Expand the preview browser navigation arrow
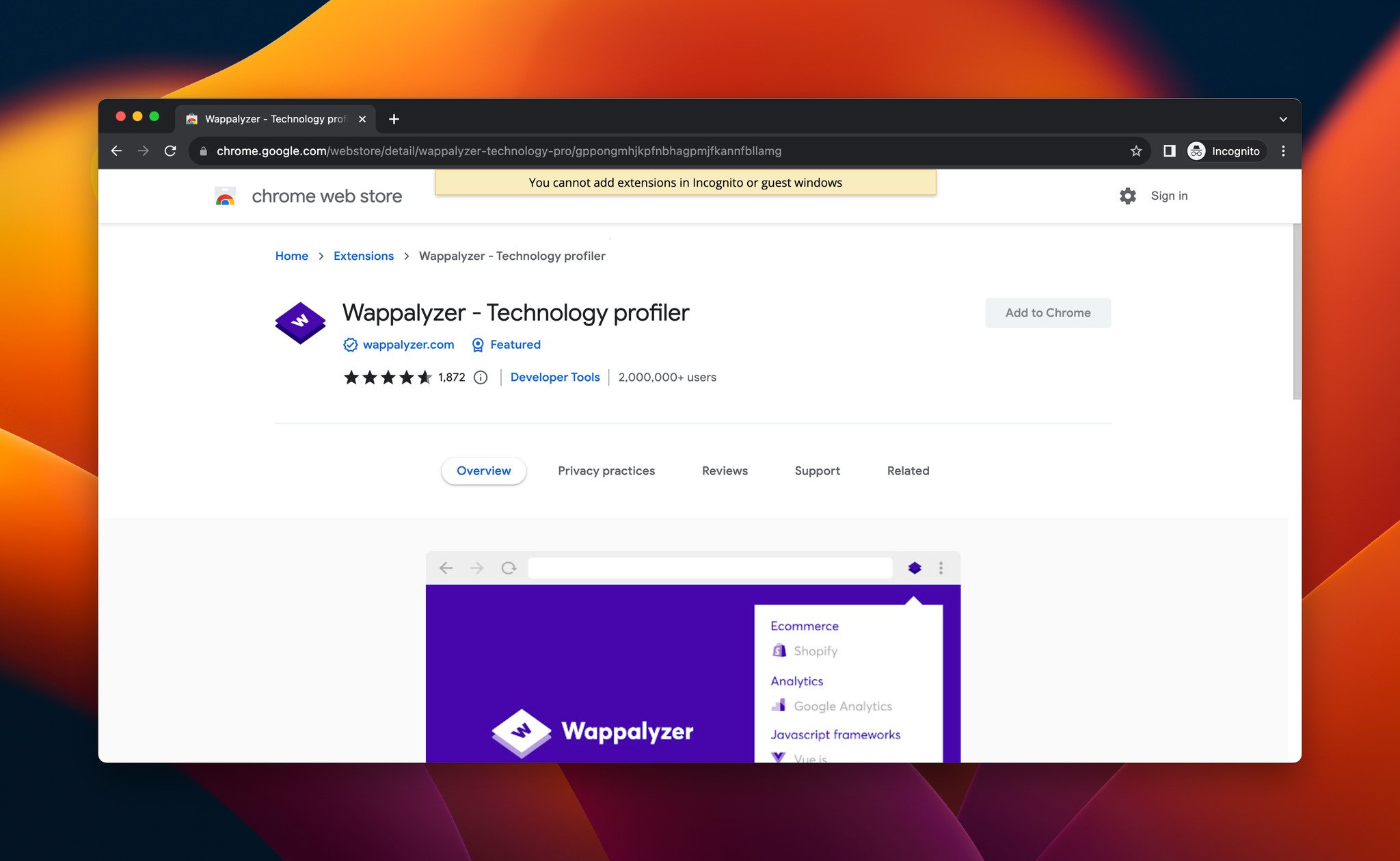The height and width of the screenshot is (861, 1400). click(478, 568)
